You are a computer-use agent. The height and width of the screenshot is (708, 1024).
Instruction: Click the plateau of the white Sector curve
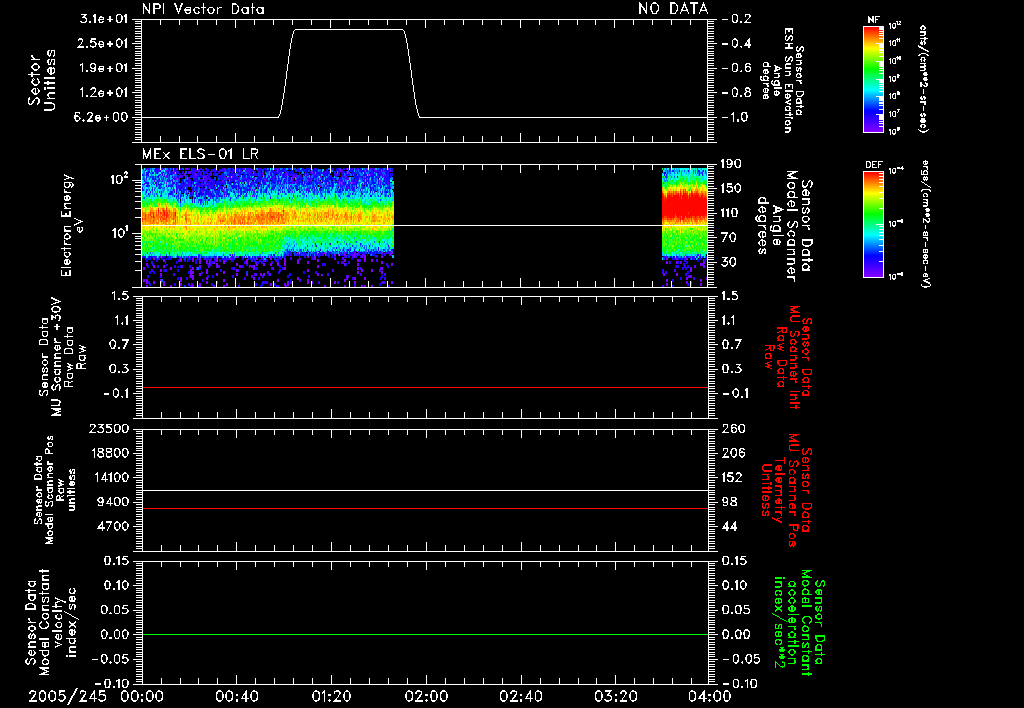pos(349,29)
